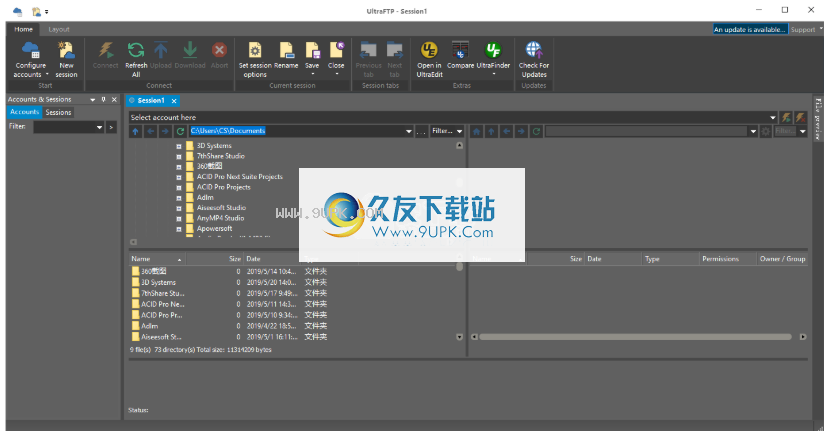Open Accounts & Sessions panel options arrow
824x431 pixels.
click(x=92, y=99)
